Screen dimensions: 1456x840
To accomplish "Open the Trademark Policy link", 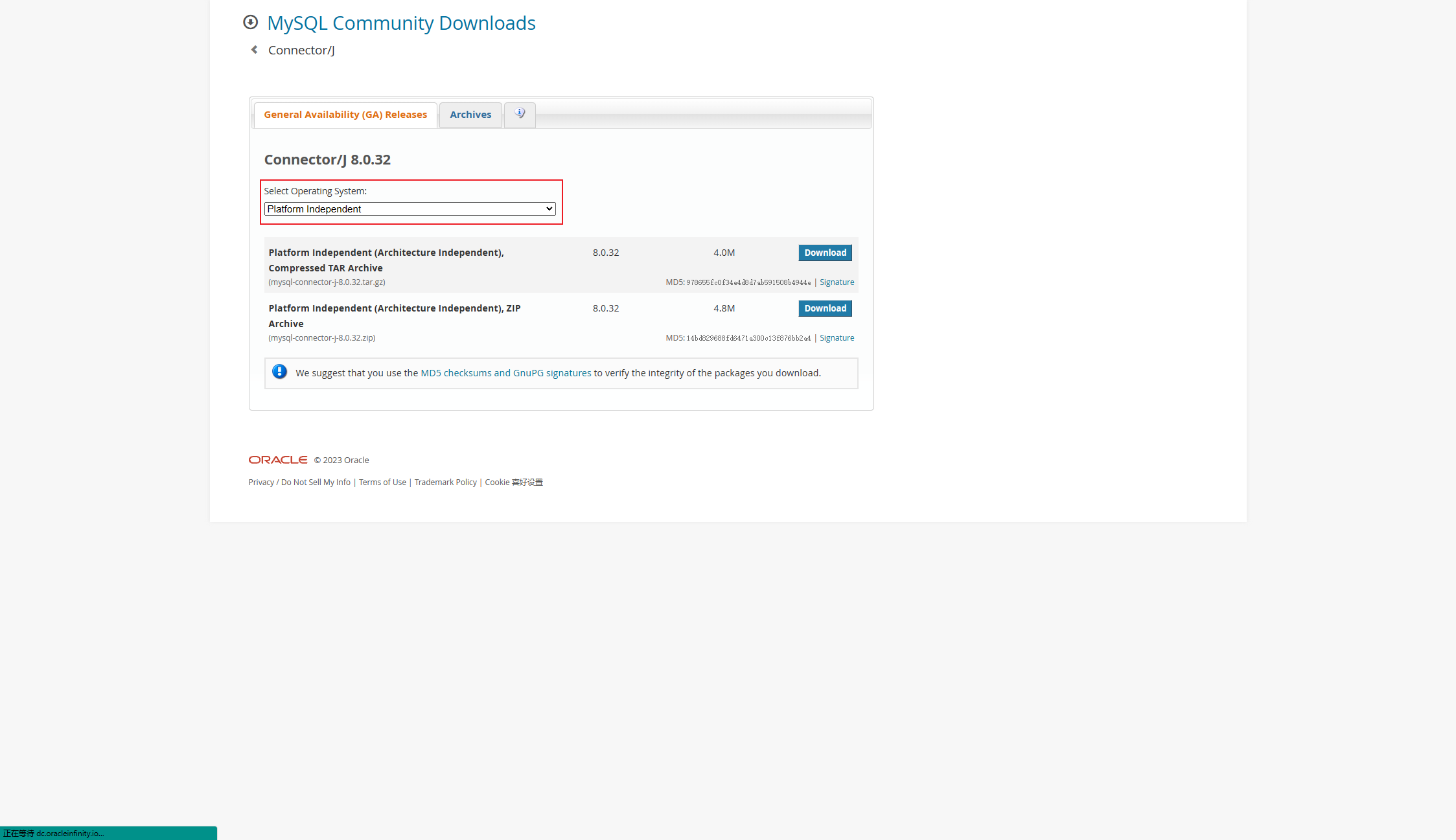I will [x=445, y=482].
